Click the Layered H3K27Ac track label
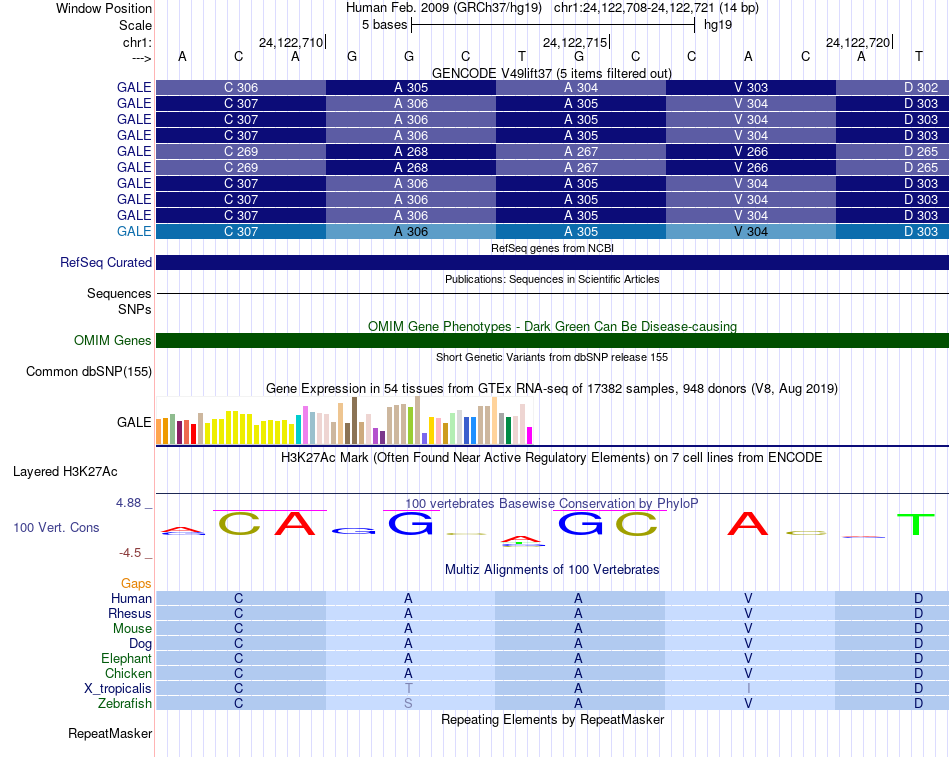 tap(65, 472)
